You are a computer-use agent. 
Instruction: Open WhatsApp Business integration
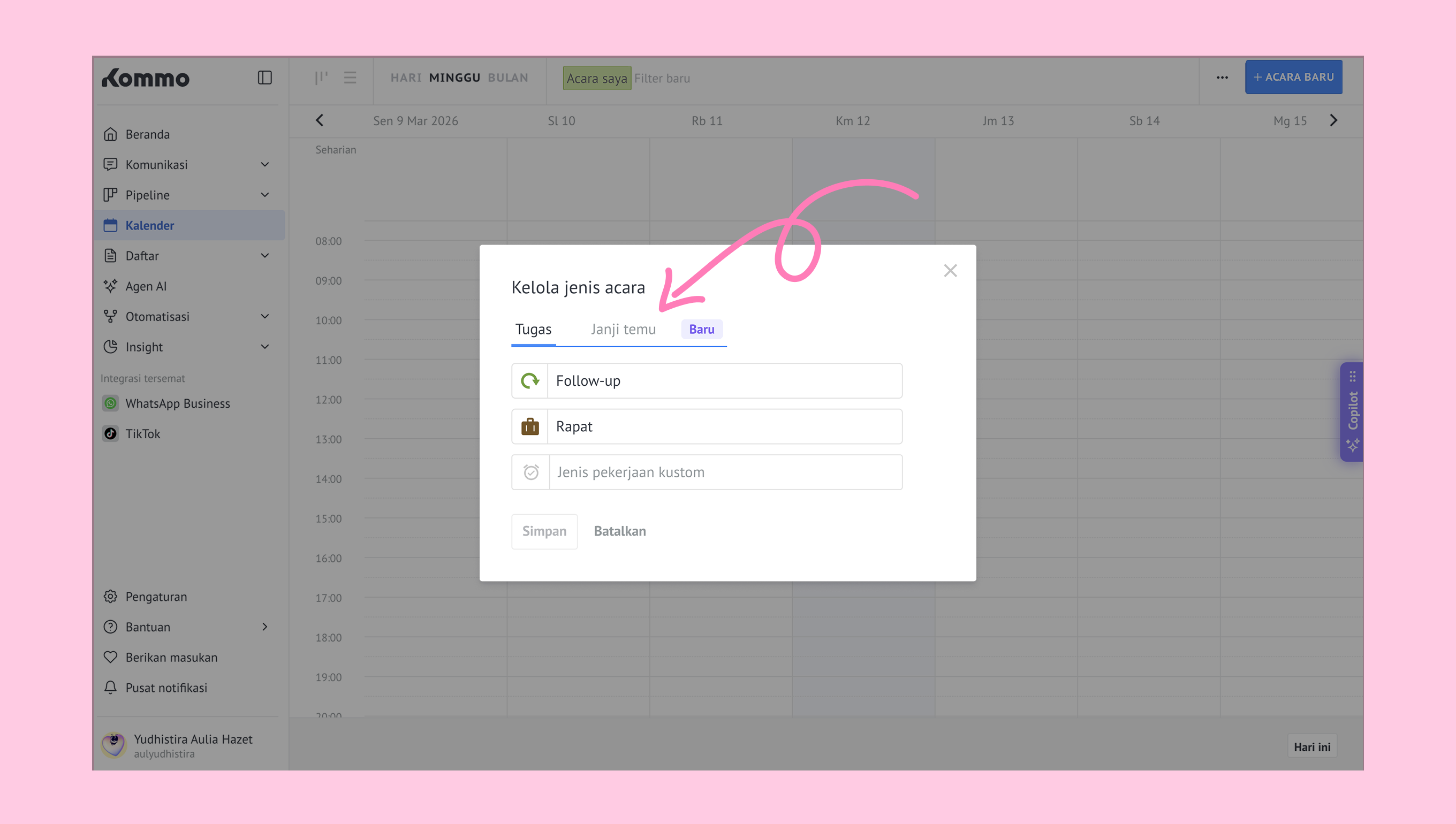coord(177,403)
